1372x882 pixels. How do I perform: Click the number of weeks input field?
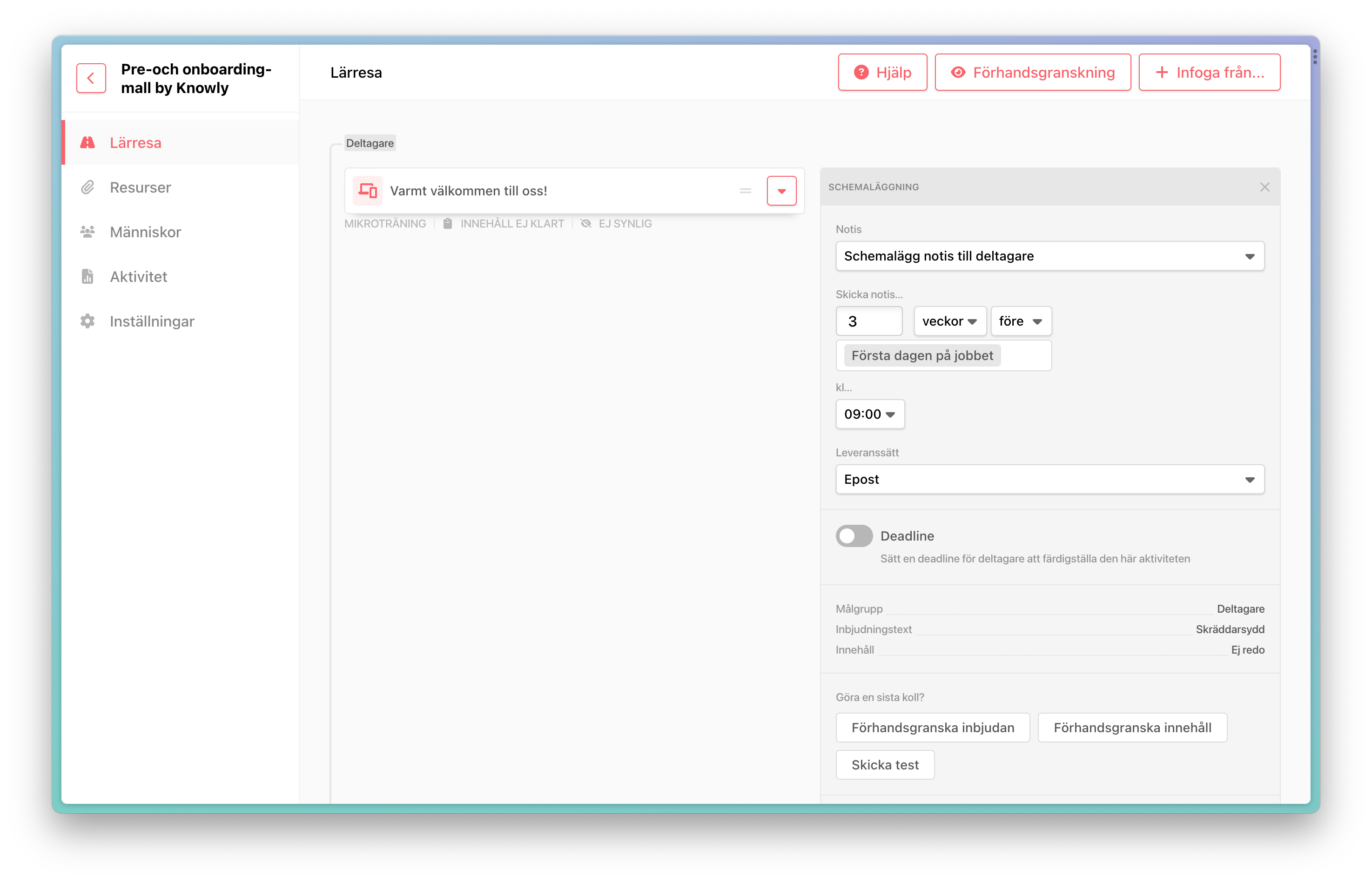868,321
